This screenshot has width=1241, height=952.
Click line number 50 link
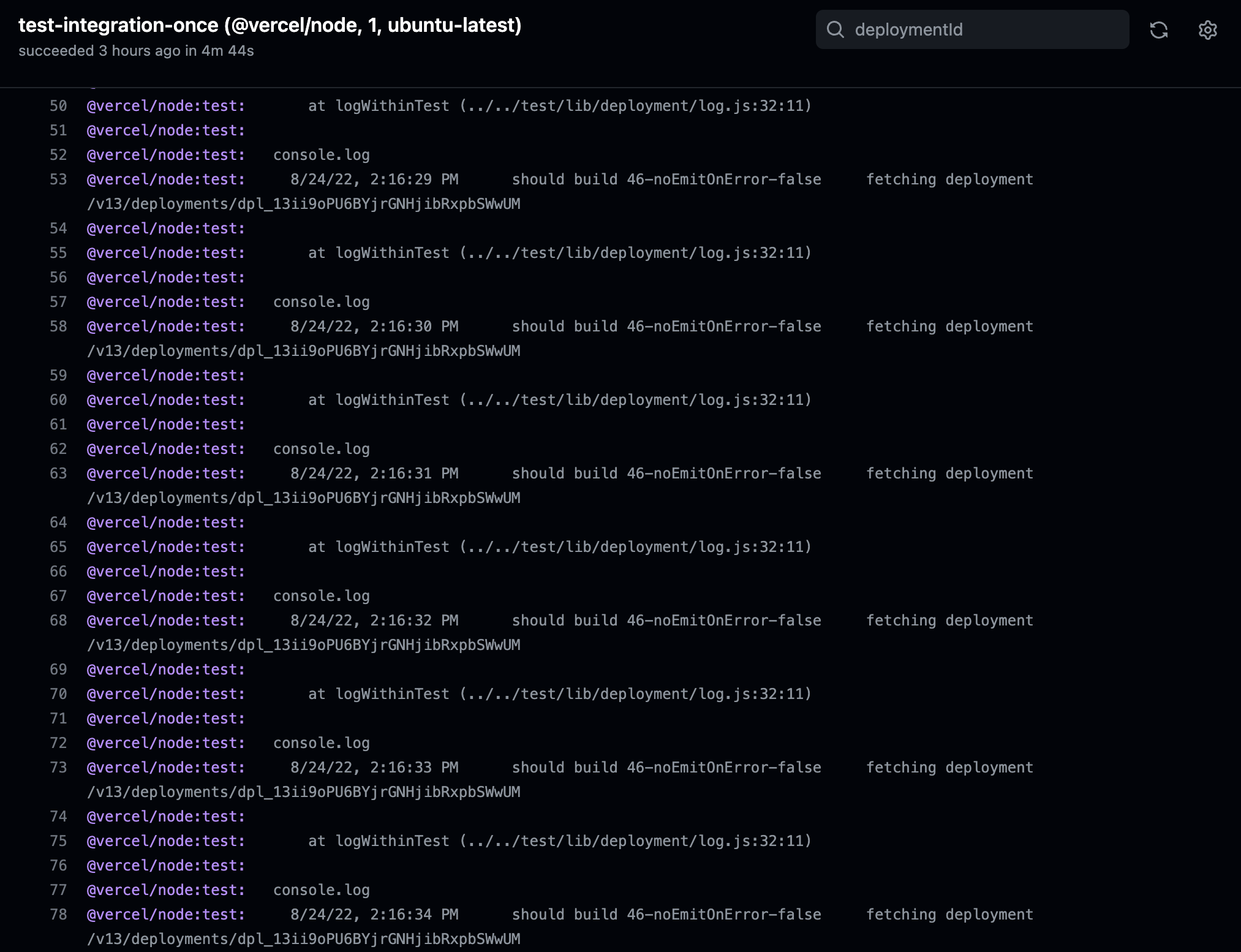coord(58,106)
